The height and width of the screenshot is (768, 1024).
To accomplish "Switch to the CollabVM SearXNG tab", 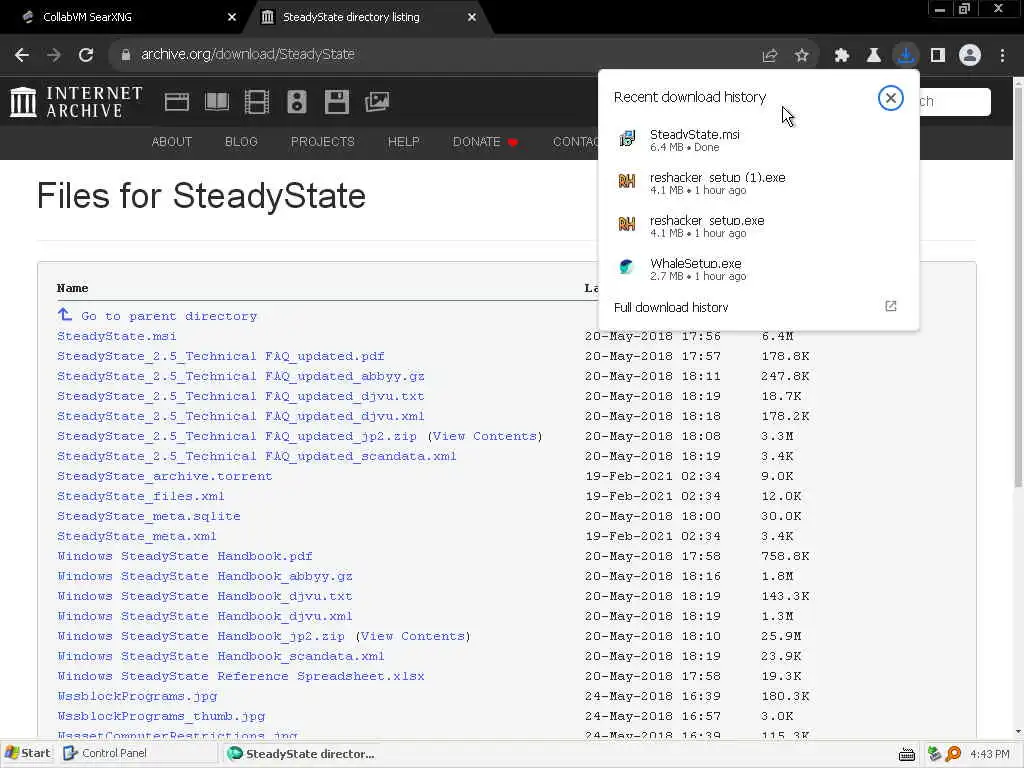I will [127, 17].
